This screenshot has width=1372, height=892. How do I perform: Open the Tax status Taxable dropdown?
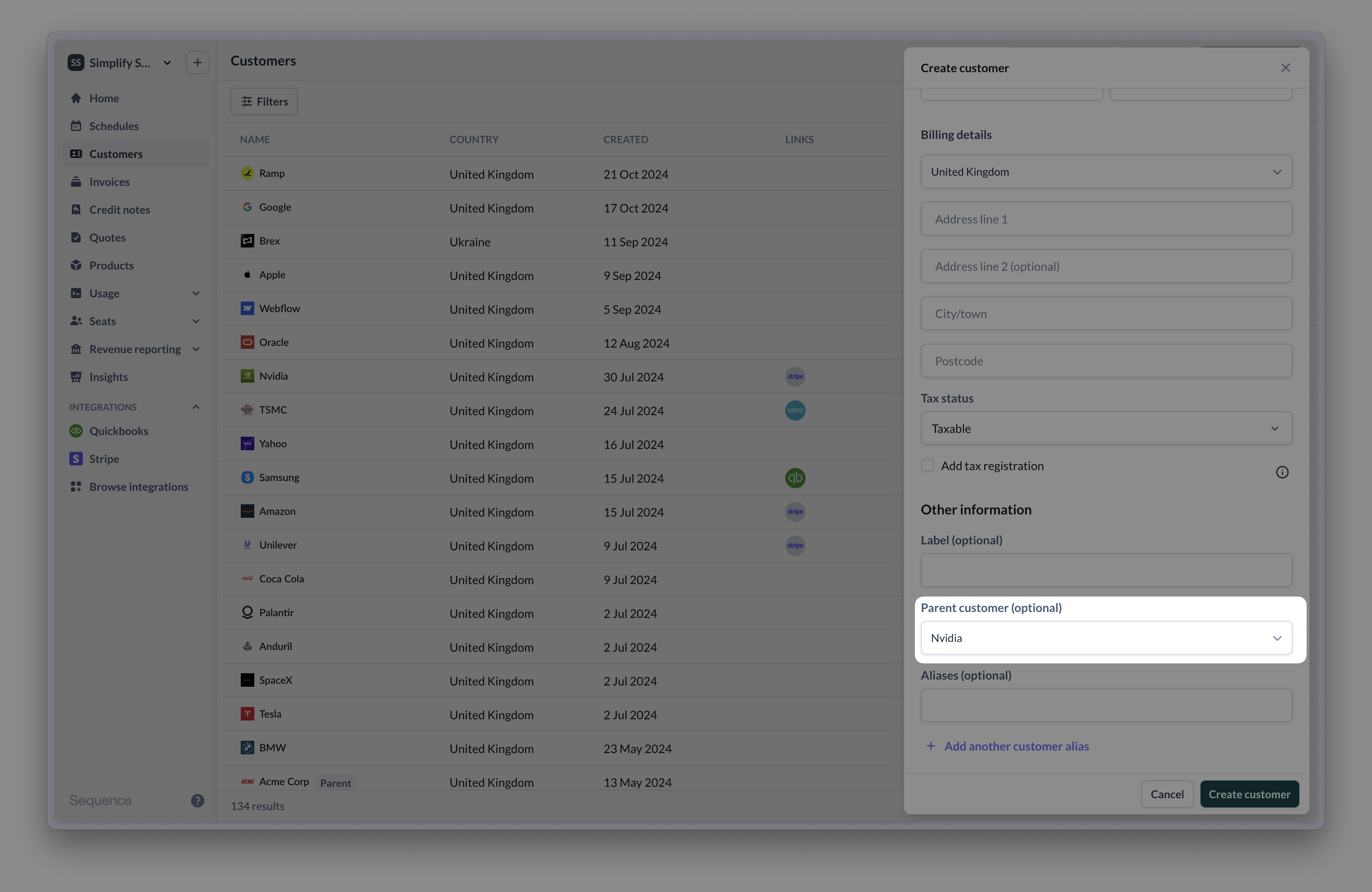[x=1106, y=428]
